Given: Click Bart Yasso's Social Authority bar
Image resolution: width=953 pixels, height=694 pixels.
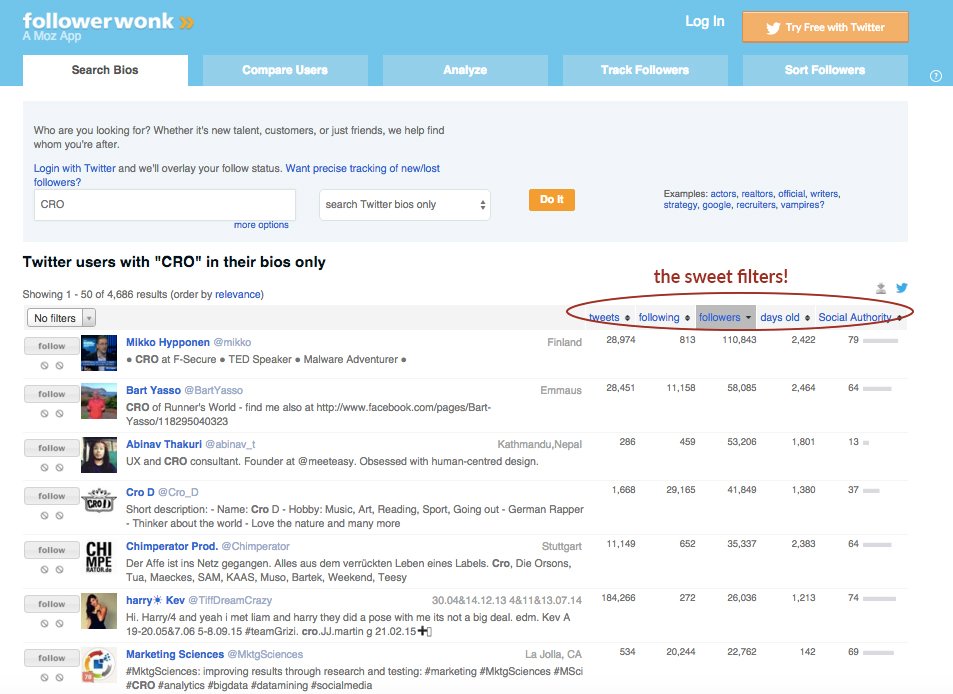Looking at the screenshot, I should (877, 388).
